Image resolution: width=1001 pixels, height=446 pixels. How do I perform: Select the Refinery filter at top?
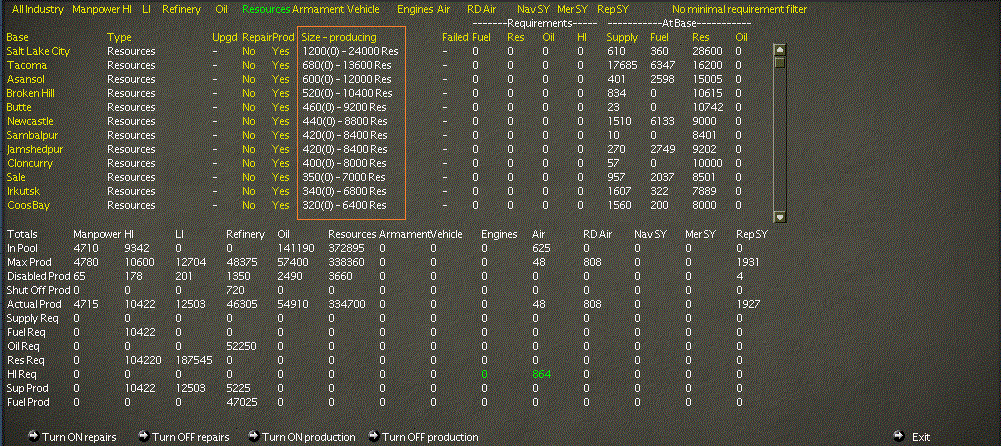(x=181, y=10)
